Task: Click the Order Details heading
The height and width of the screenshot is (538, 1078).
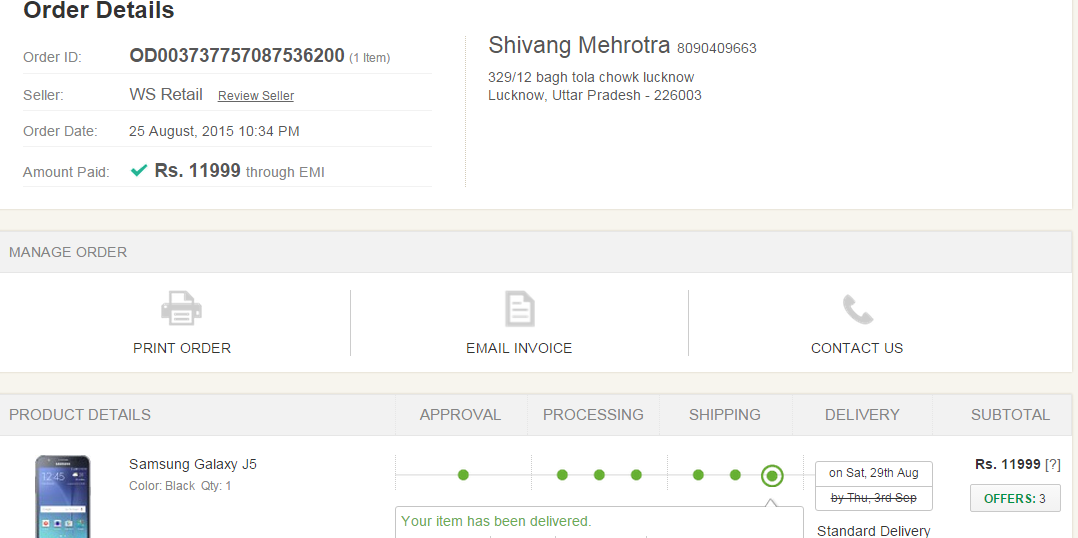Action: point(99,10)
